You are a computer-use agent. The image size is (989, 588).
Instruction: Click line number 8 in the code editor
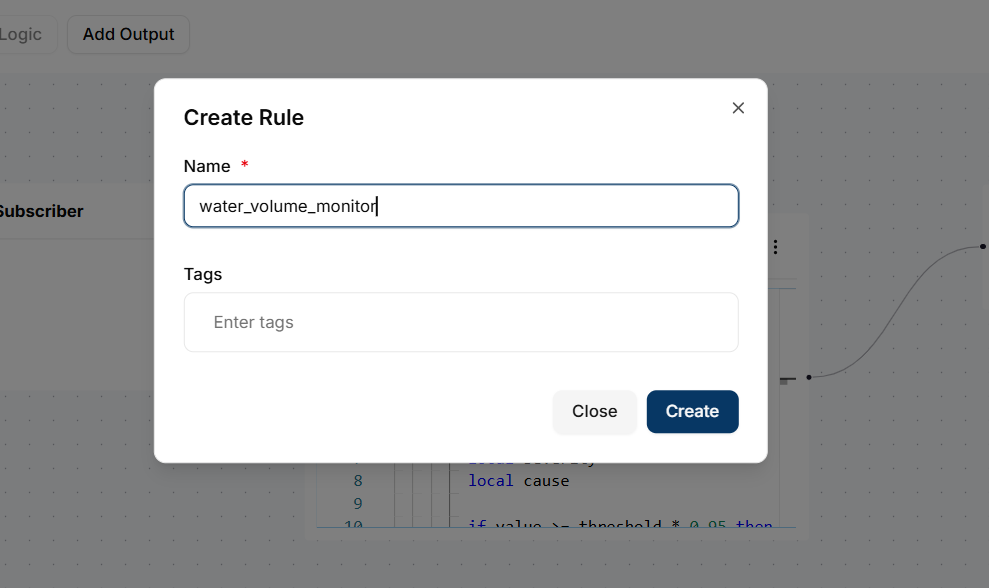[x=357, y=480]
